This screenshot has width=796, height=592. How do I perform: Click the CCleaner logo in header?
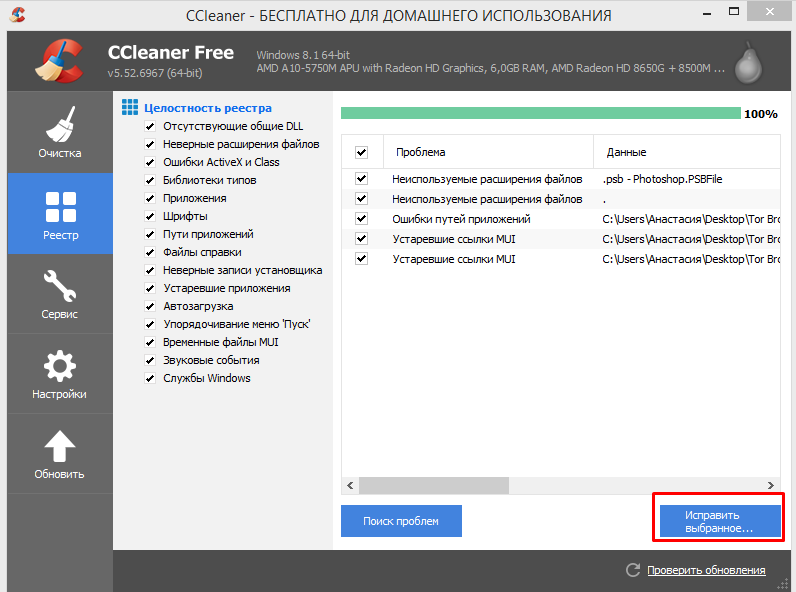point(59,61)
